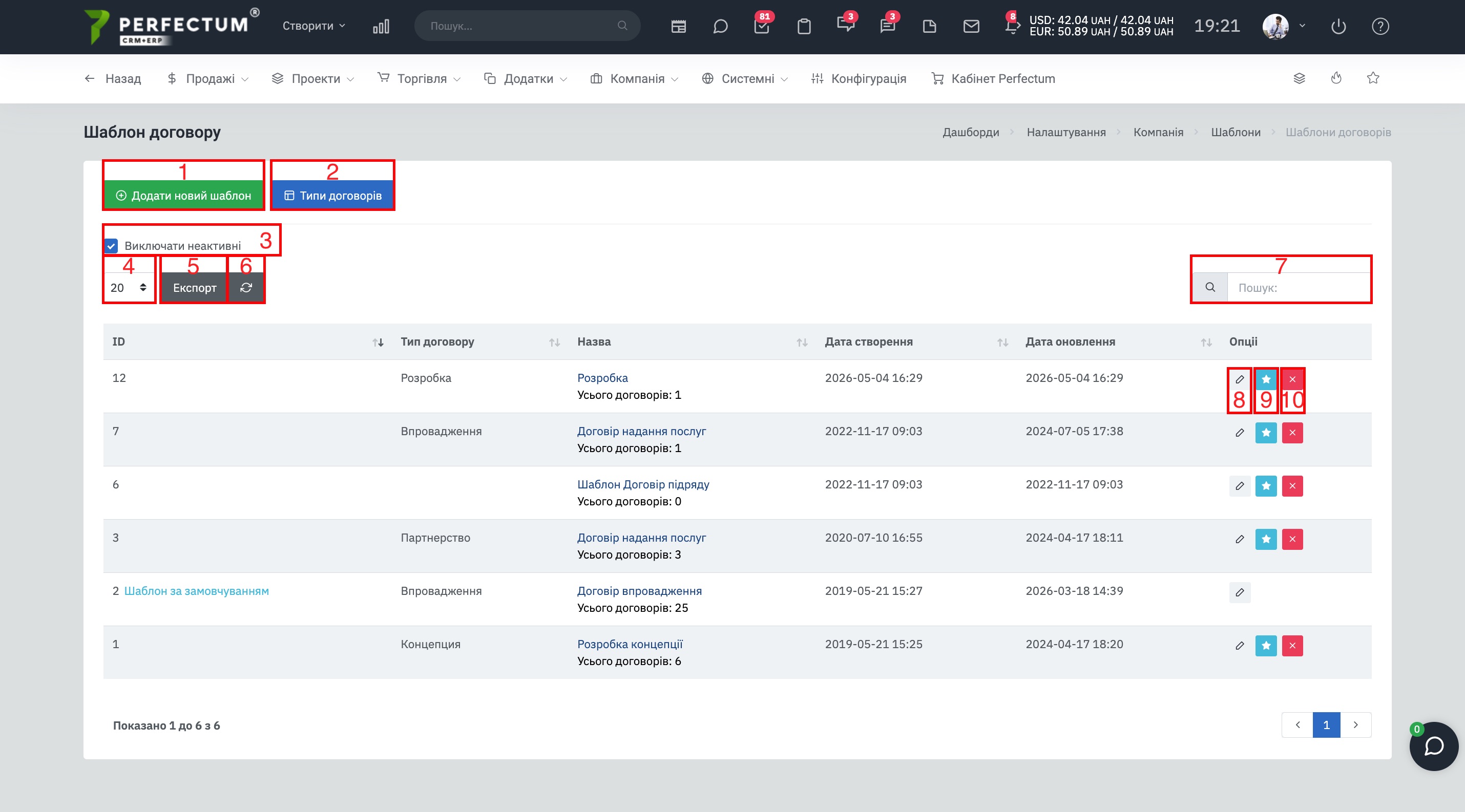Open the mail envelope icon
This screenshot has width=1465, height=812.
971,26
